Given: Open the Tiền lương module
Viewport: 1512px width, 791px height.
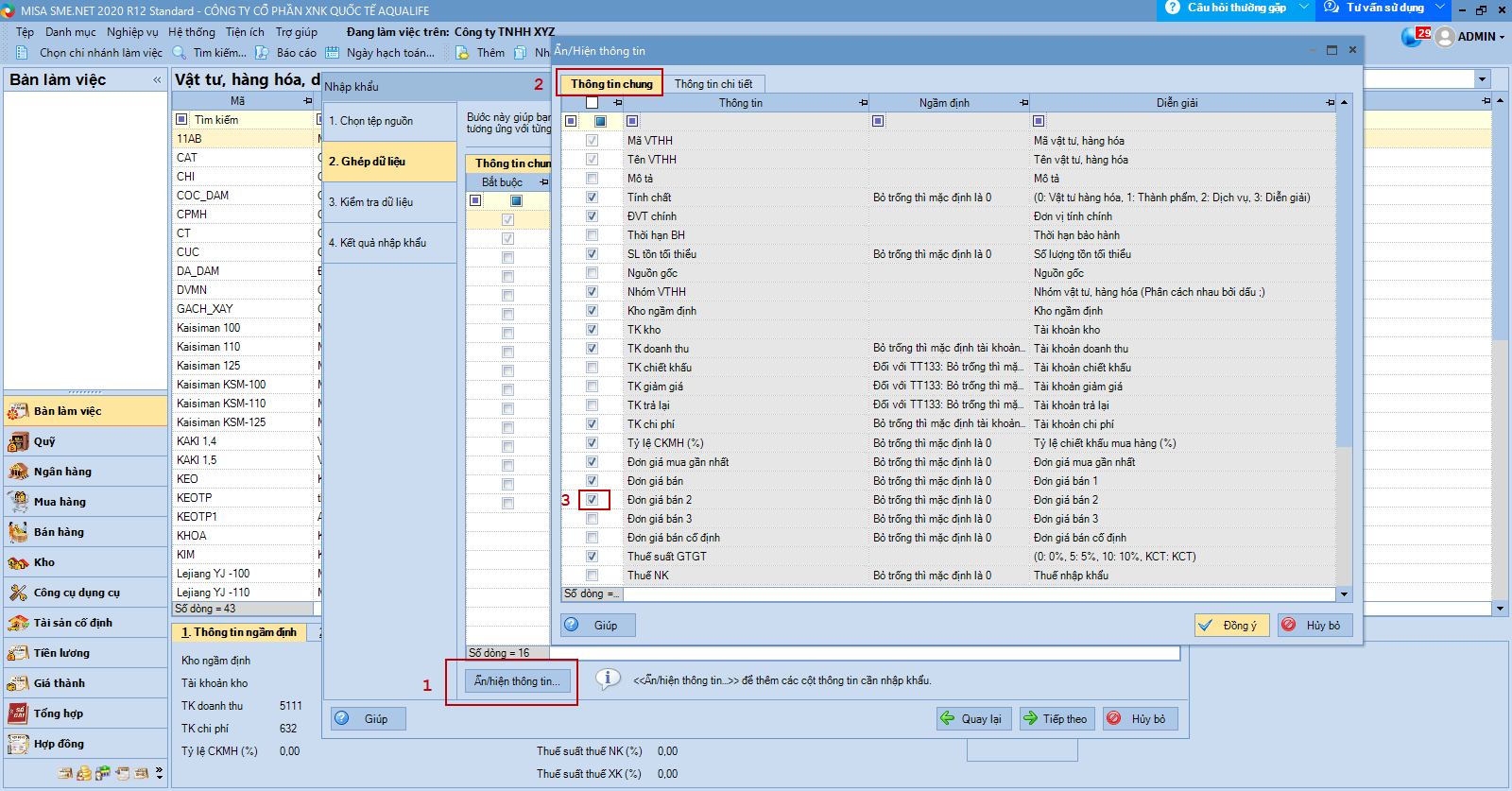Looking at the screenshot, I should point(85,653).
